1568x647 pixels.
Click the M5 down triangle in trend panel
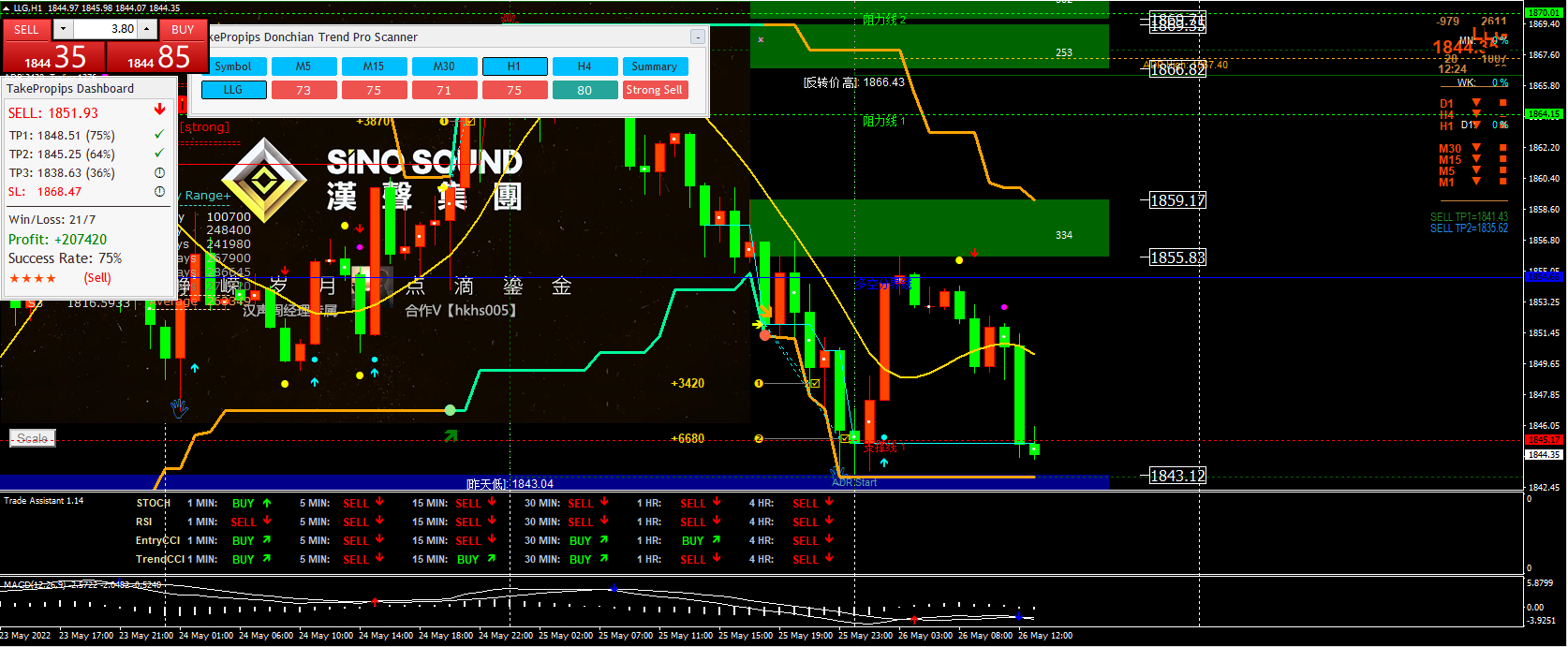point(1477,170)
